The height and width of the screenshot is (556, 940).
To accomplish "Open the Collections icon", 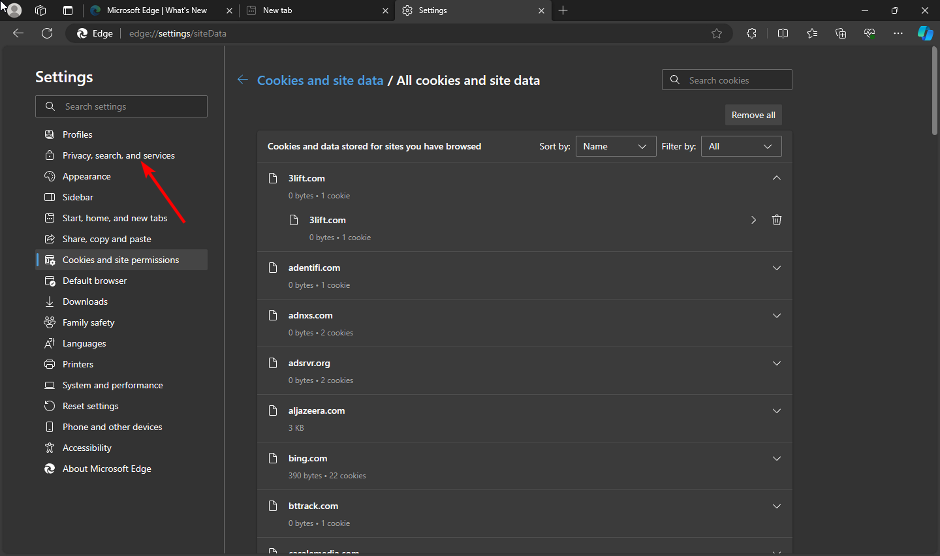I will click(x=840, y=34).
